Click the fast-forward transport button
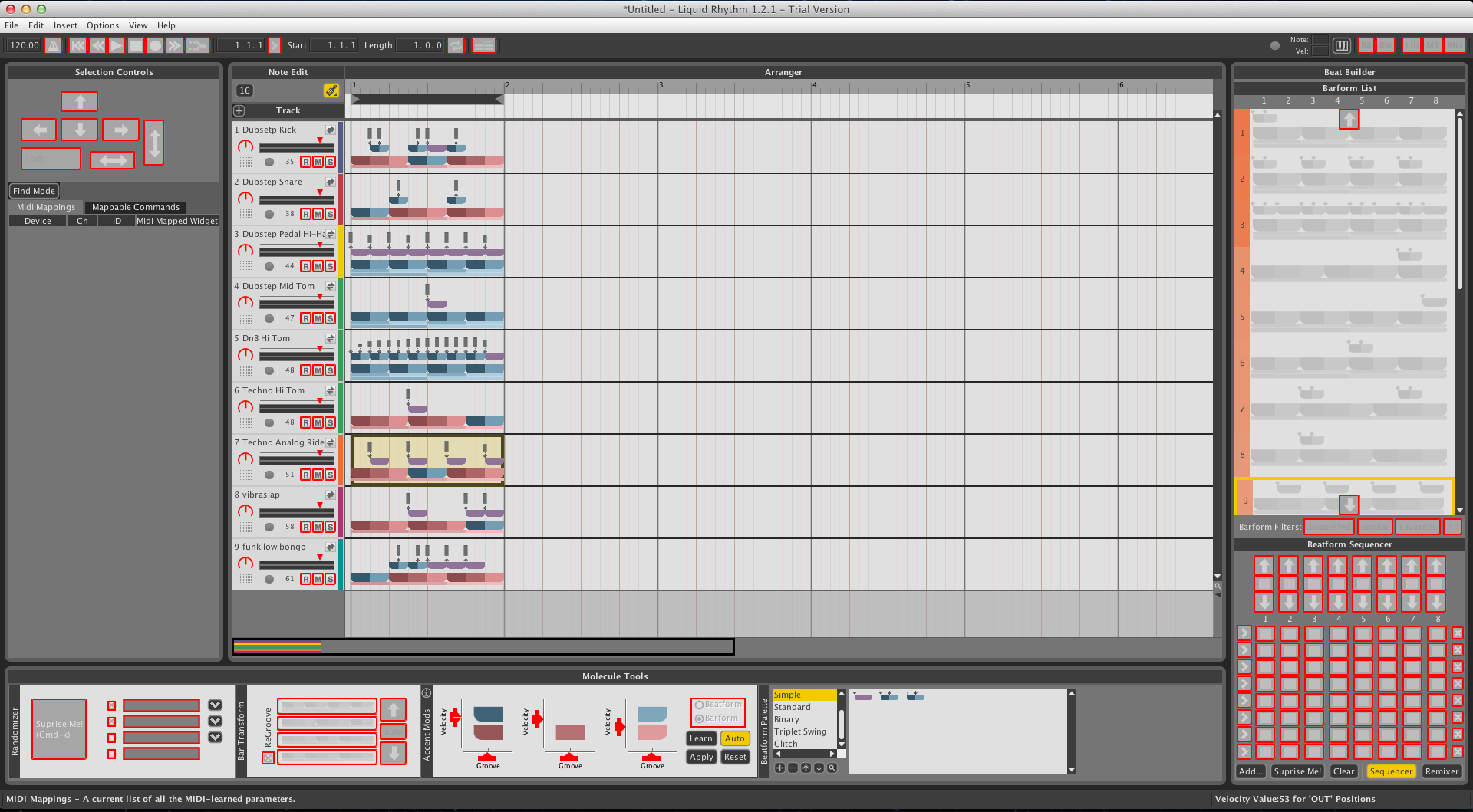Screen dimensions: 1473x812 point(174,45)
